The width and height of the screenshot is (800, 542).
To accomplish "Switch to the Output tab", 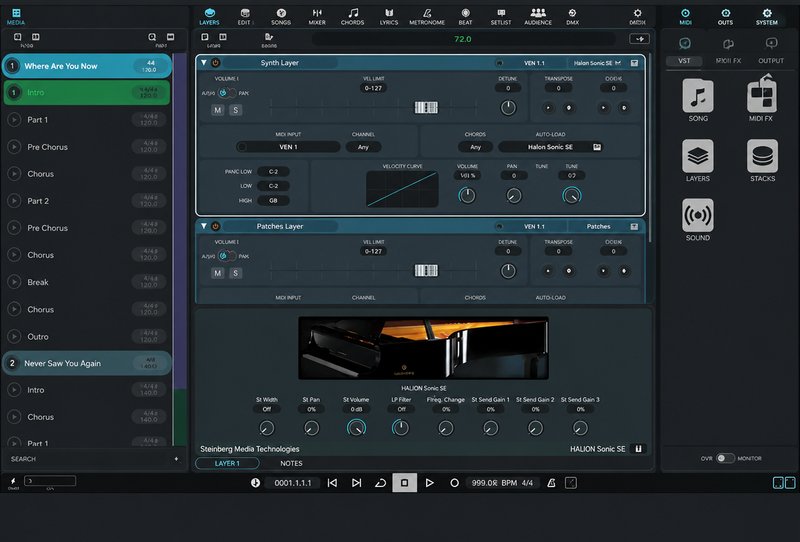I will pos(771,61).
